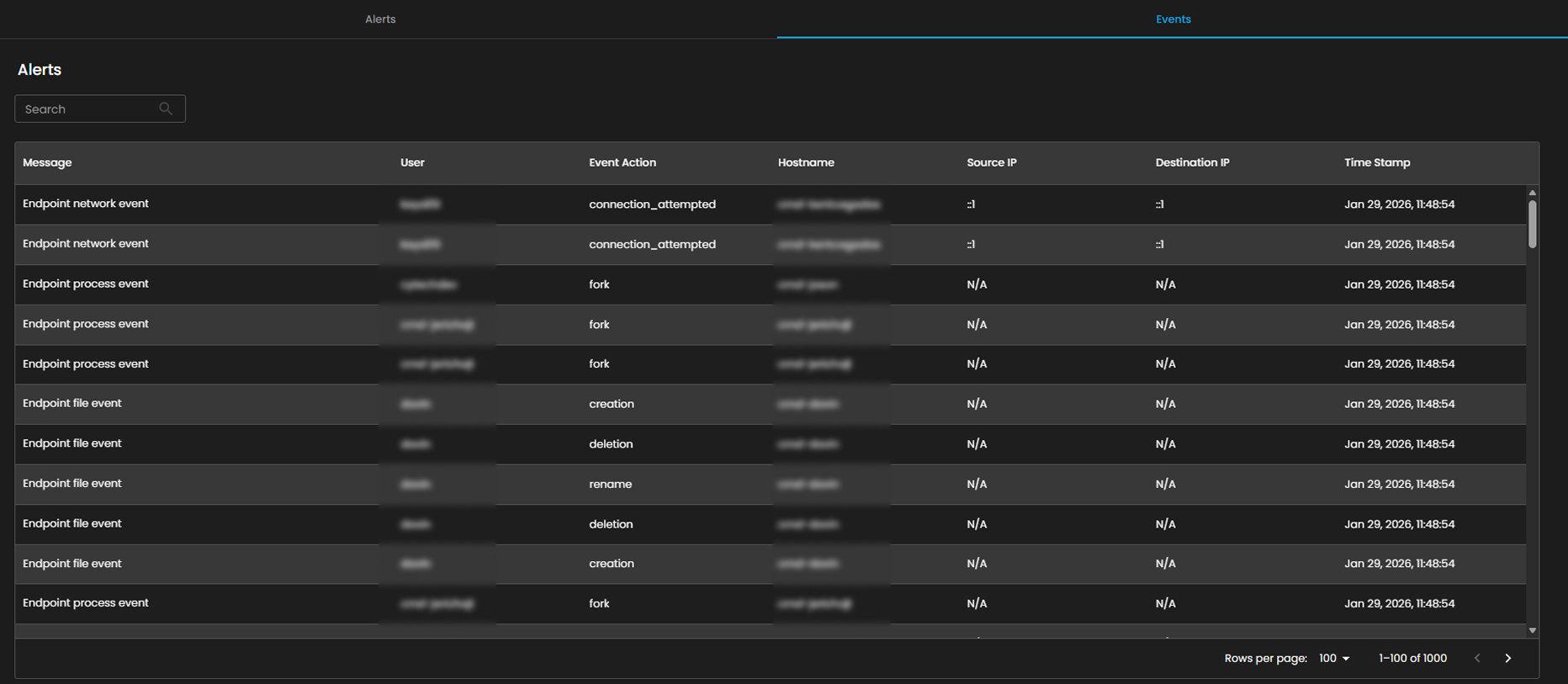The height and width of the screenshot is (684, 1568).
Task: Click the magnifier icon in the search box
Action: 166,109
